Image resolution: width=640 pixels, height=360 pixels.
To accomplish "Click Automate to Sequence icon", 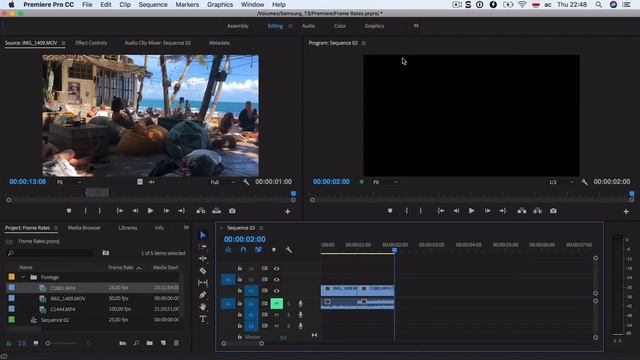I will pyautogui.click(x=122, y=343).
